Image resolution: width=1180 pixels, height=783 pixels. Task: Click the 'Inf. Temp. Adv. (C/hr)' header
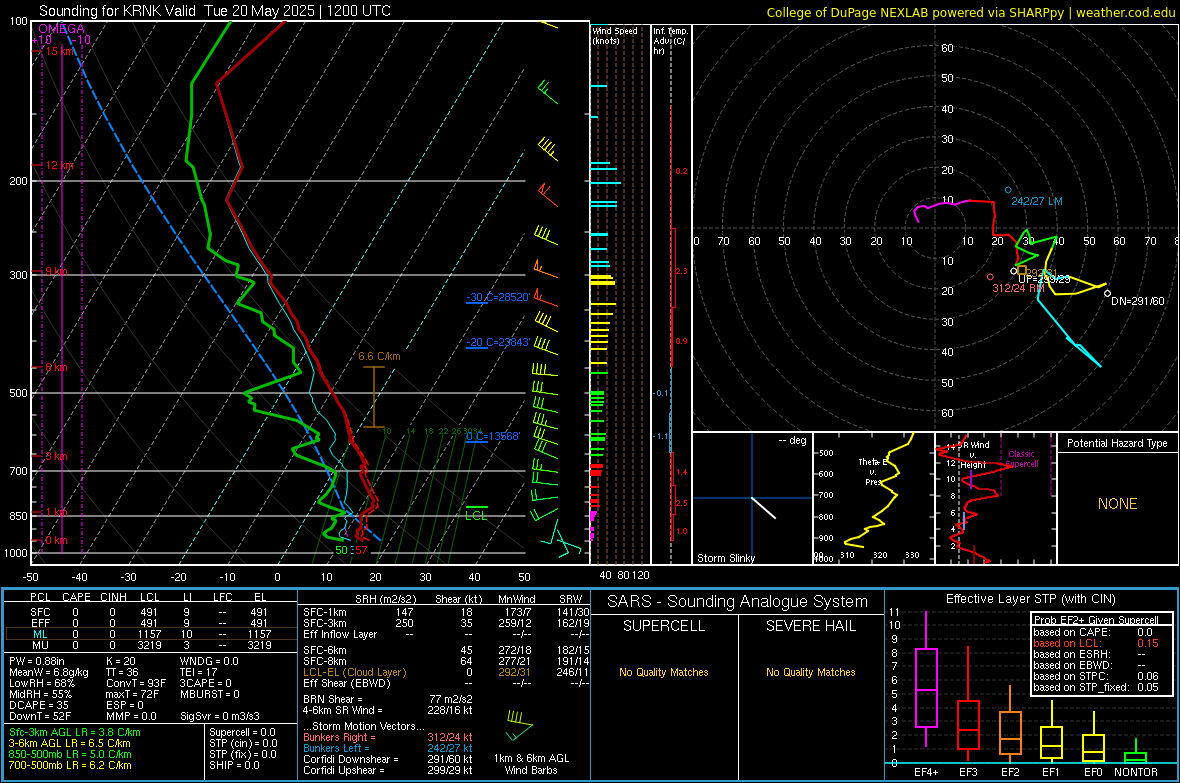click(x=670, y=41)
